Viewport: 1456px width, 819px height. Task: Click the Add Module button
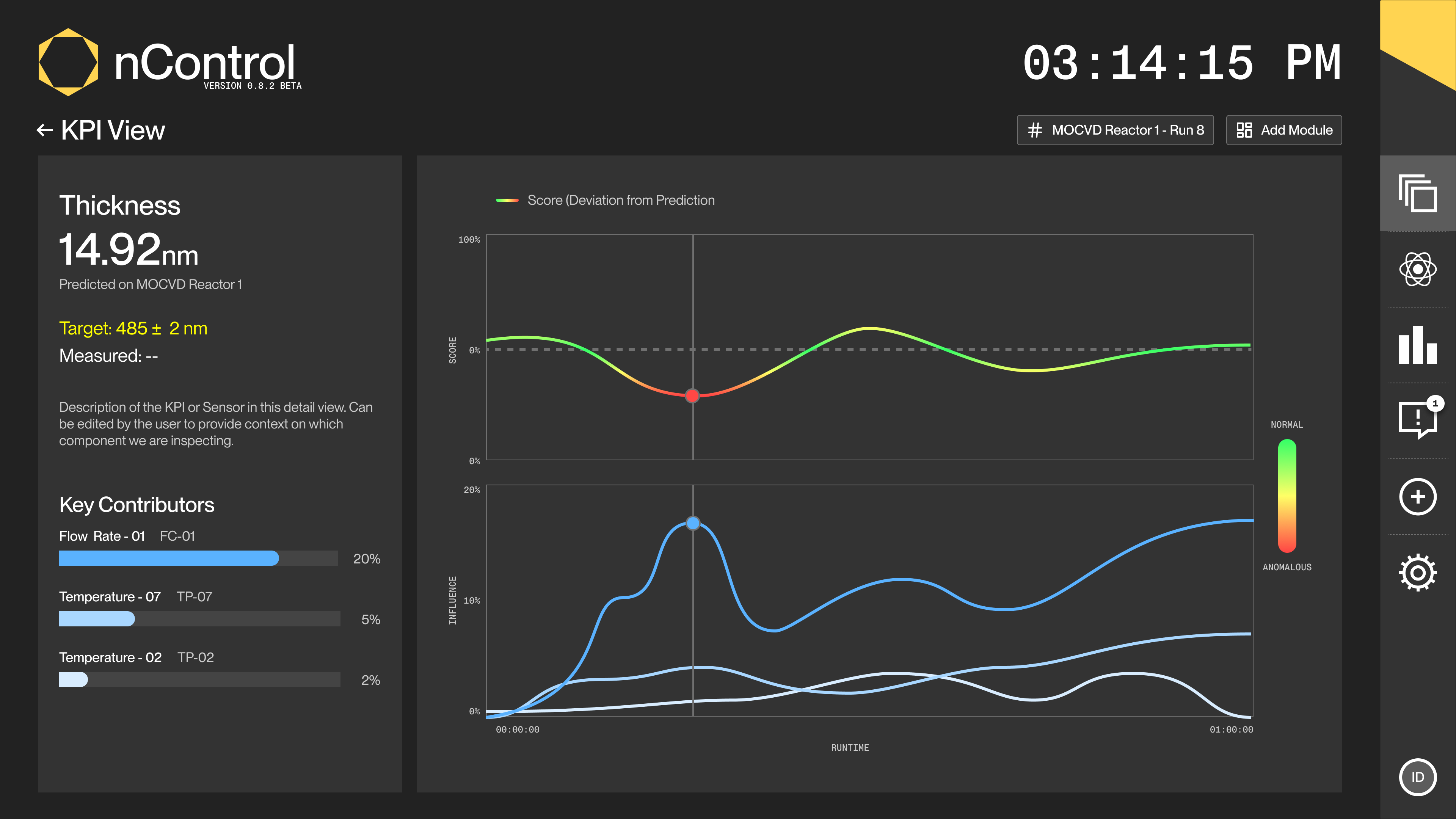(x=1283, y=130)
